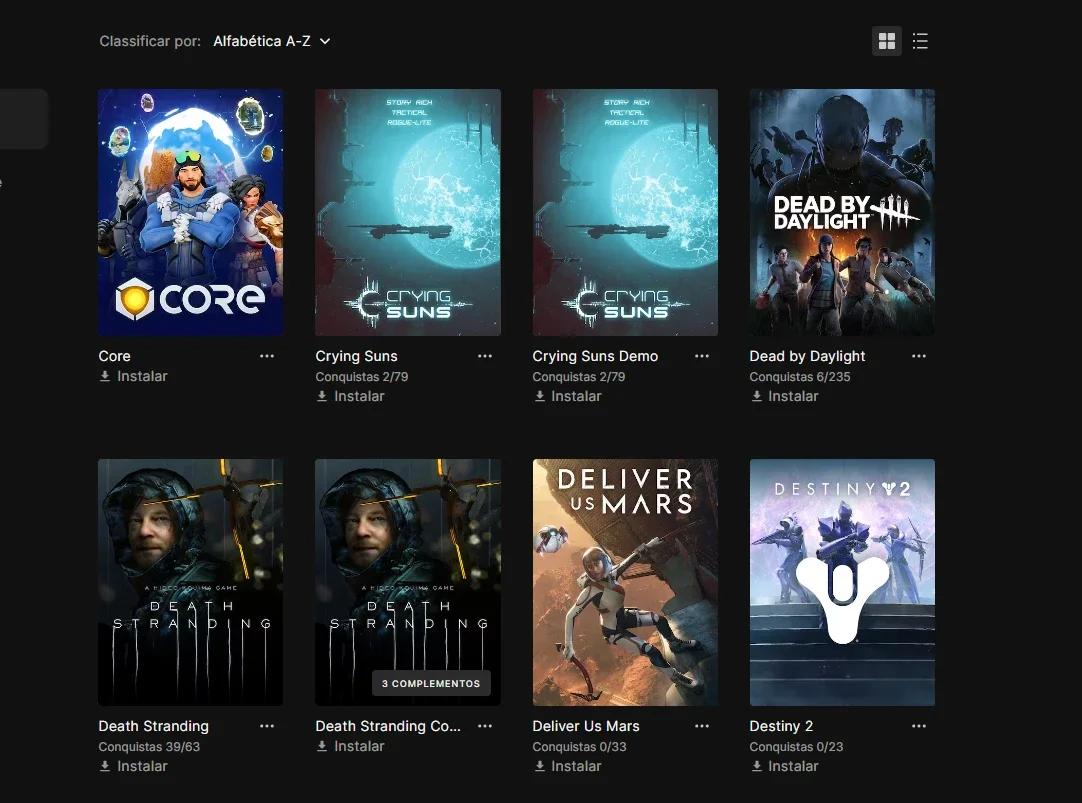
Task: Click Conquistas 39/63 achievements text
Action: coord(149,746)
